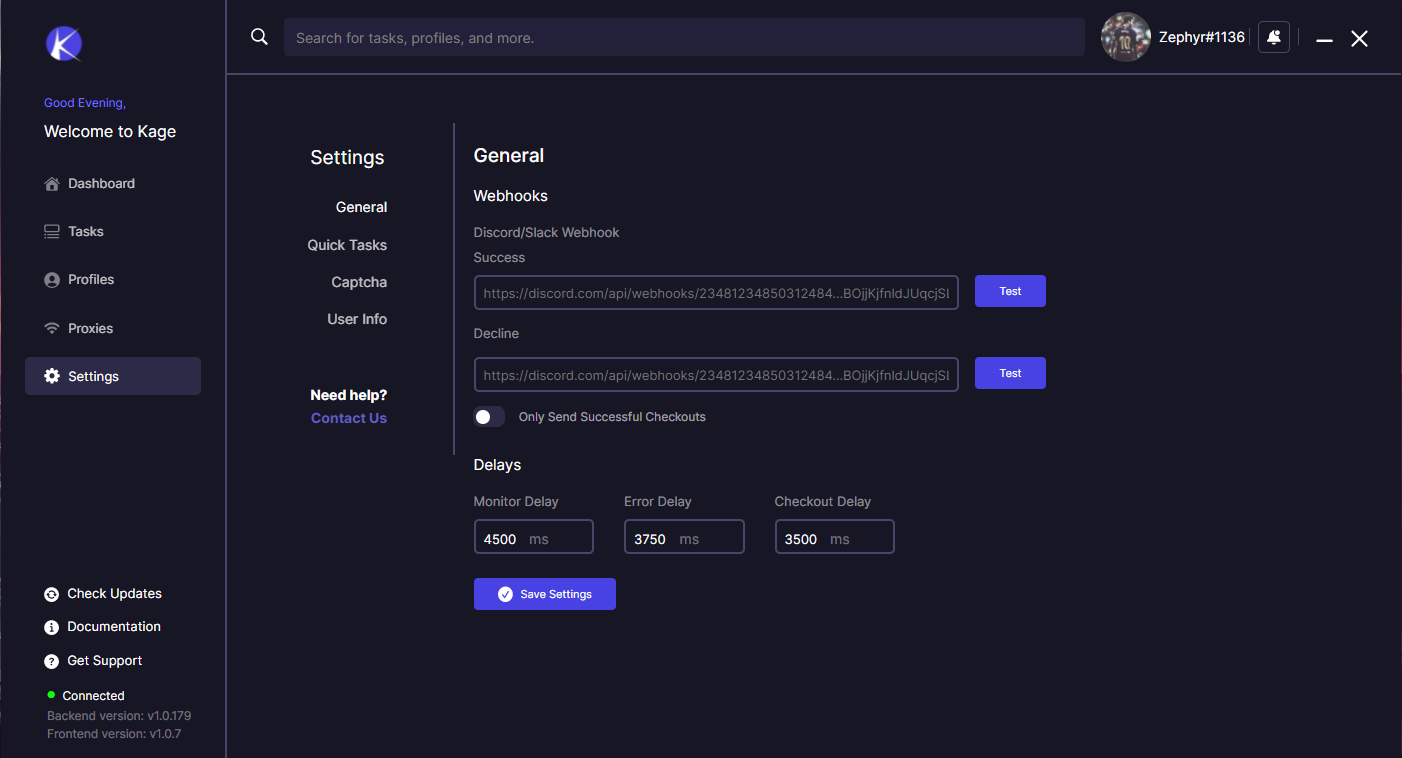This screenshot has width=1402, height=758.
Task: Select the User Info settings section
Action: click(x=357, y=319)
